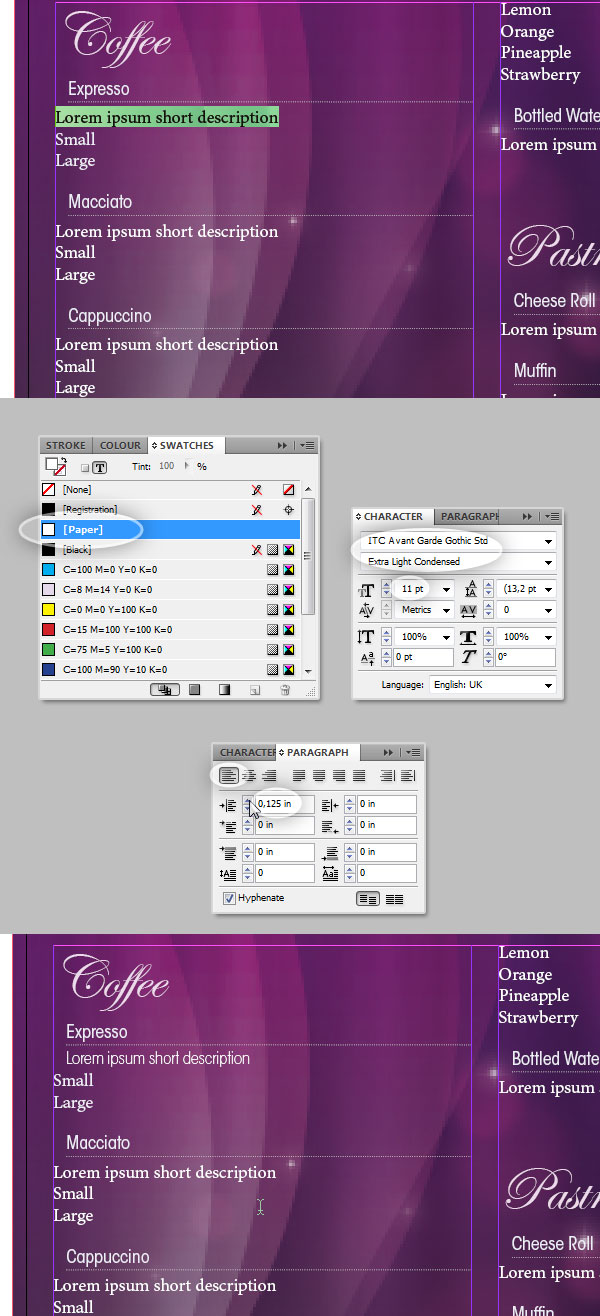Select the [Paper] swatch
This screenshot has height=1316, width=600.
[x=171, y=530]
